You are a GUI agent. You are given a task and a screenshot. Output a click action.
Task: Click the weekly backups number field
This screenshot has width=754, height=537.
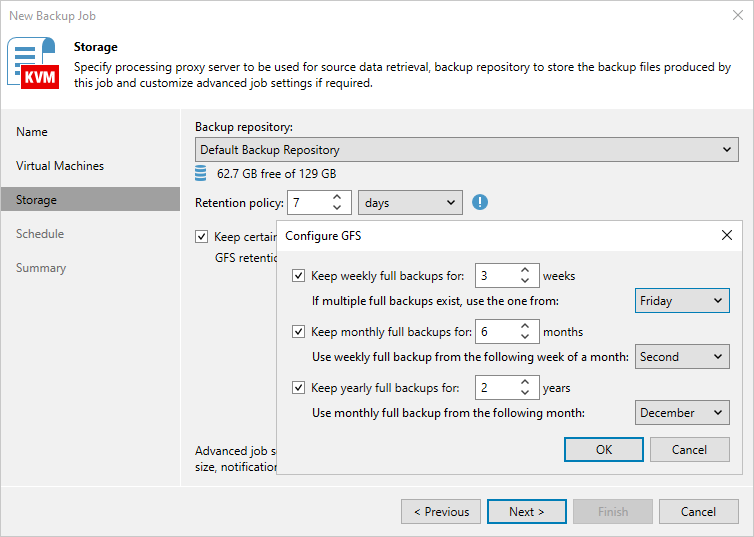point(494,276)
